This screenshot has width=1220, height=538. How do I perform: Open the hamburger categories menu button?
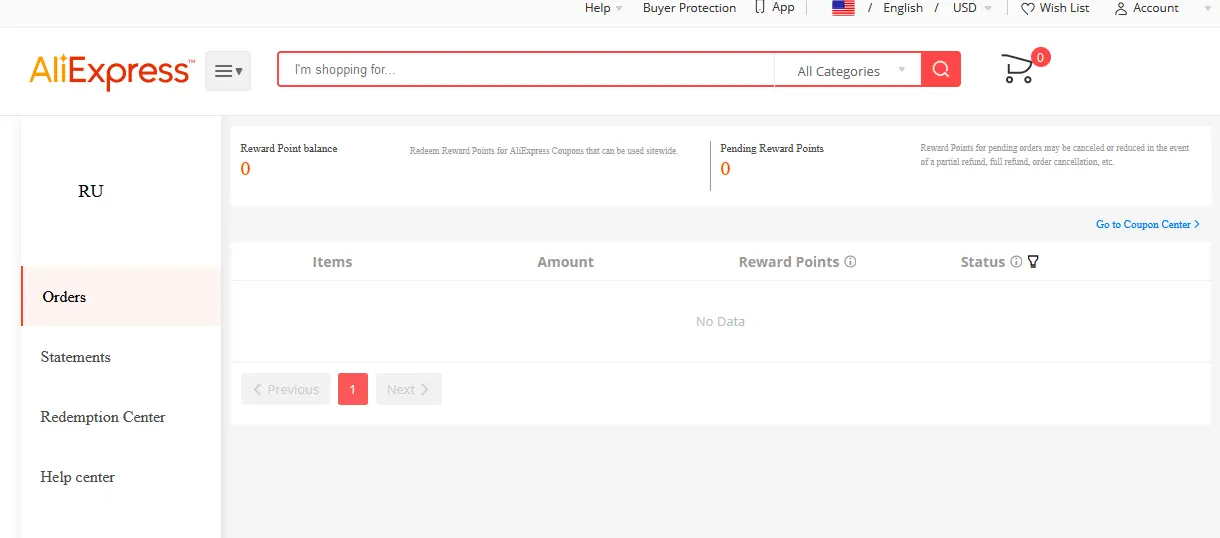(228, 71)
